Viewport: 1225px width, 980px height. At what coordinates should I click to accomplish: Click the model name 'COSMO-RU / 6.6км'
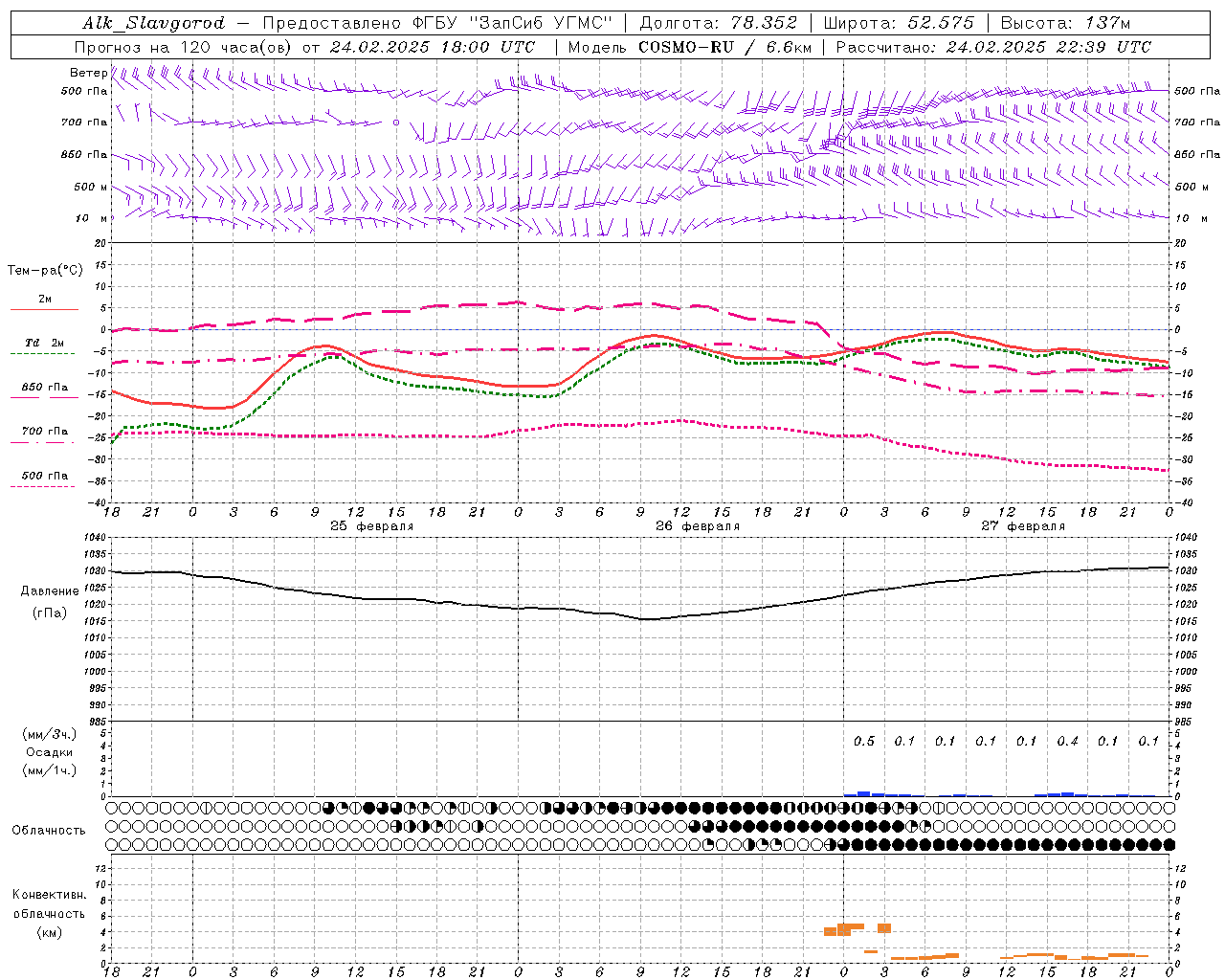tap(726, 47)
